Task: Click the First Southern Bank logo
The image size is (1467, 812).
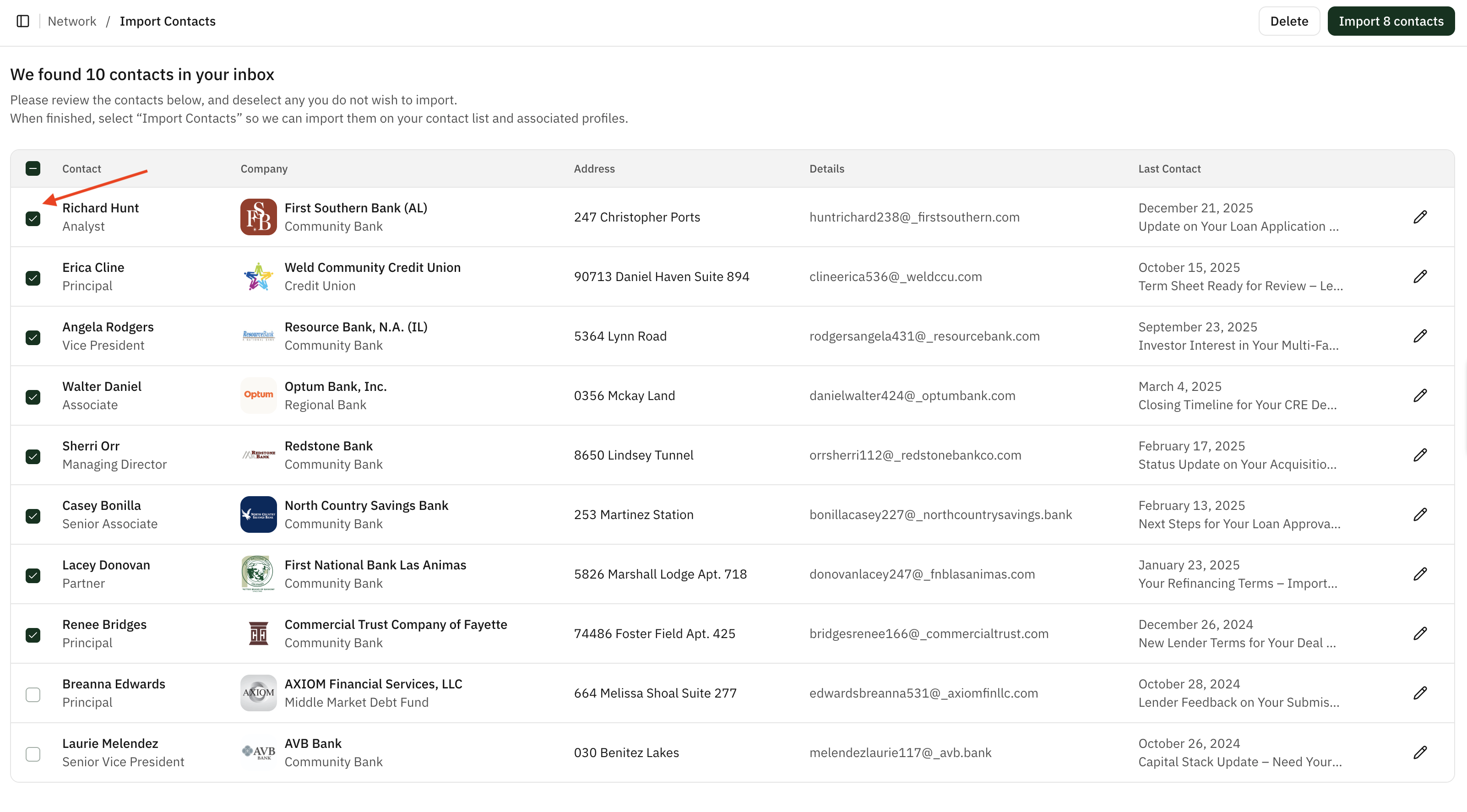Action: tap(258, 217)
